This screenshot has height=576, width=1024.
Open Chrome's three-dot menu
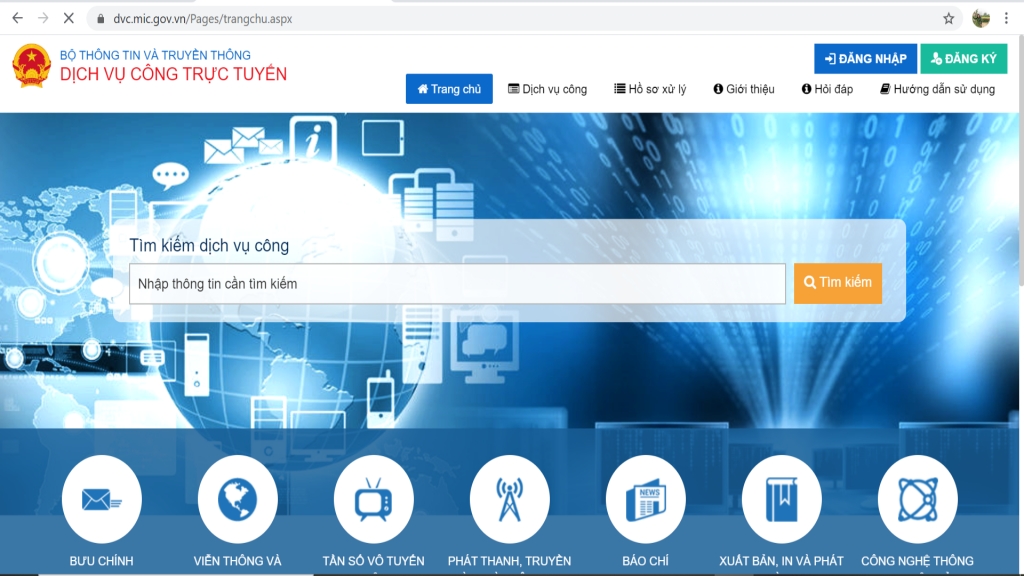click(1006, 18)
